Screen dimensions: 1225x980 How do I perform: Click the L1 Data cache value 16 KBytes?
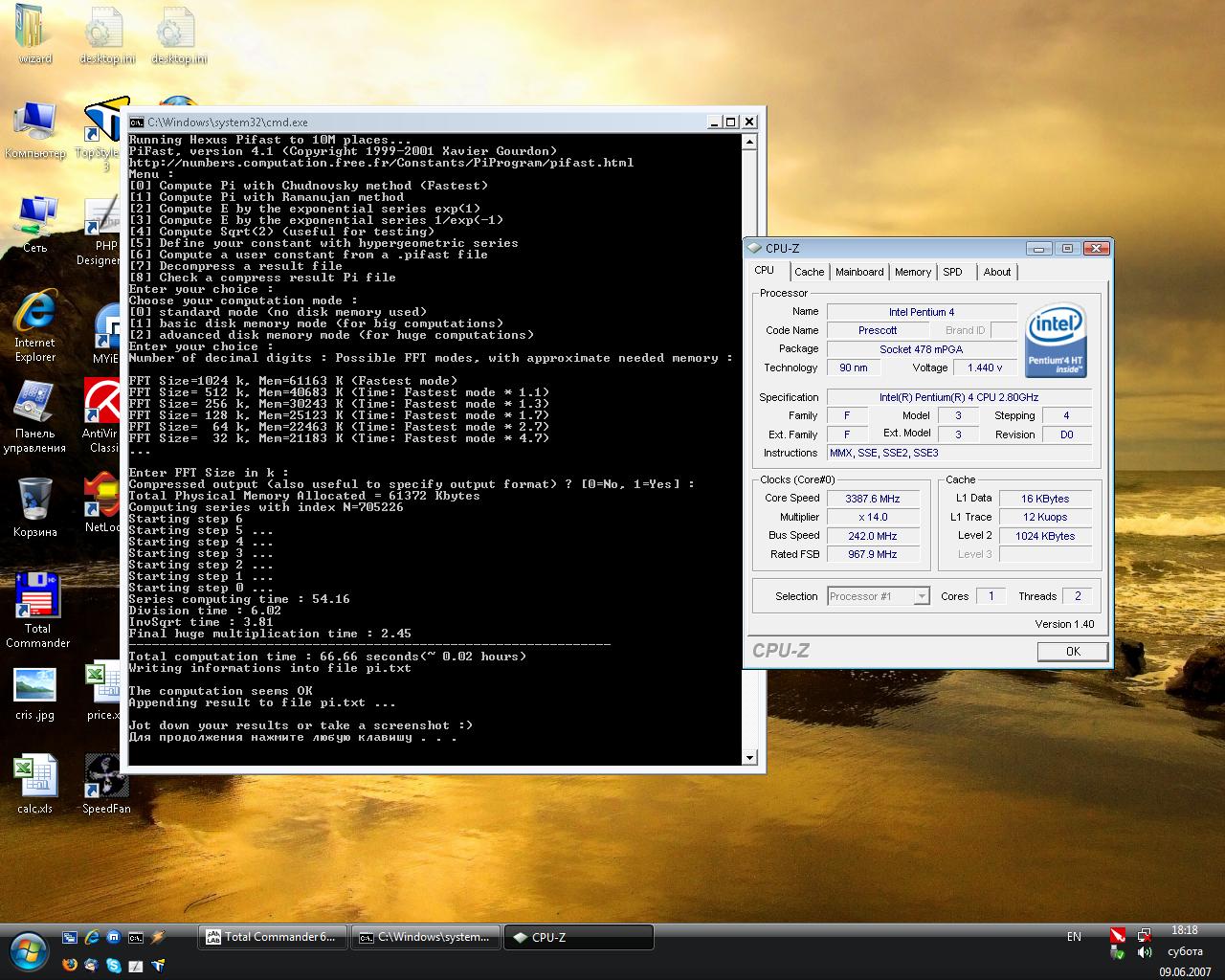click(x=1045, y=499)
